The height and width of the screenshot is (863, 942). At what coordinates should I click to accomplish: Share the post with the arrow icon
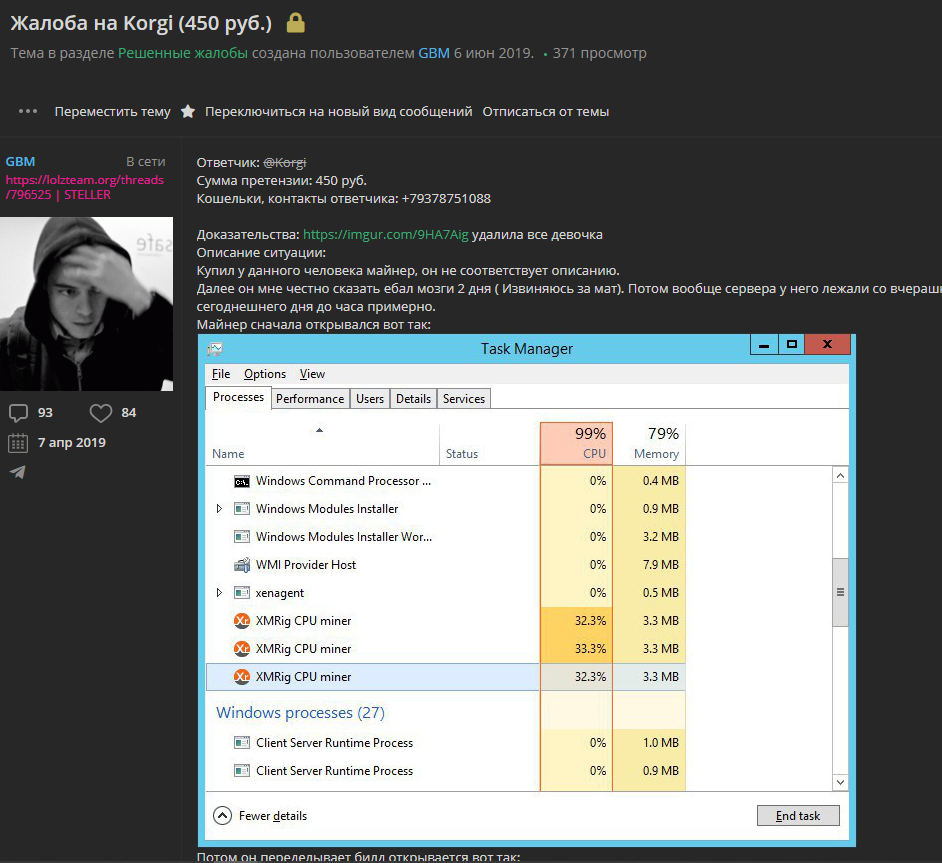(18, 472)
